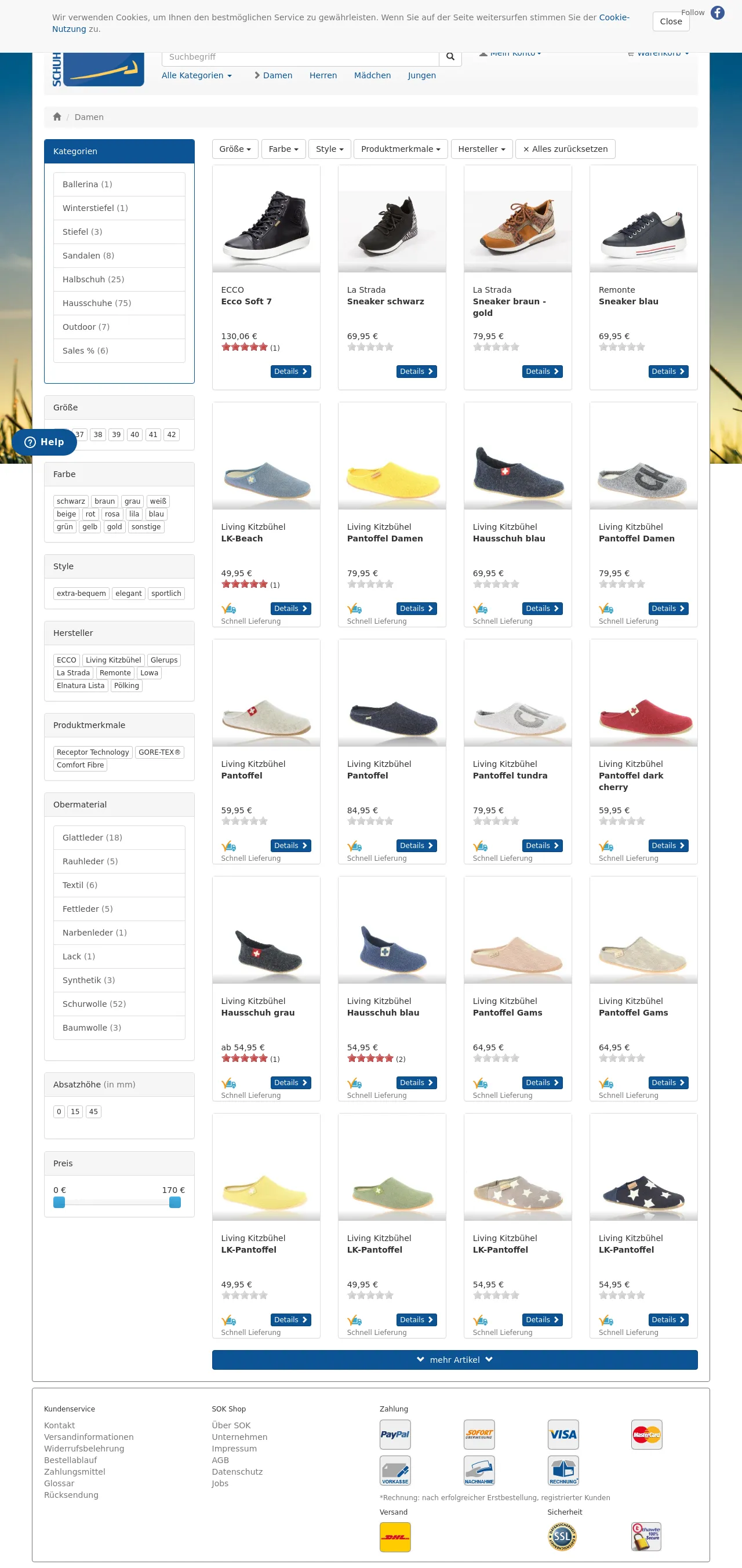Toggle heel height 15 filter
The height and width of the screenshot is (1568, 742).
tap(75, 1111)
